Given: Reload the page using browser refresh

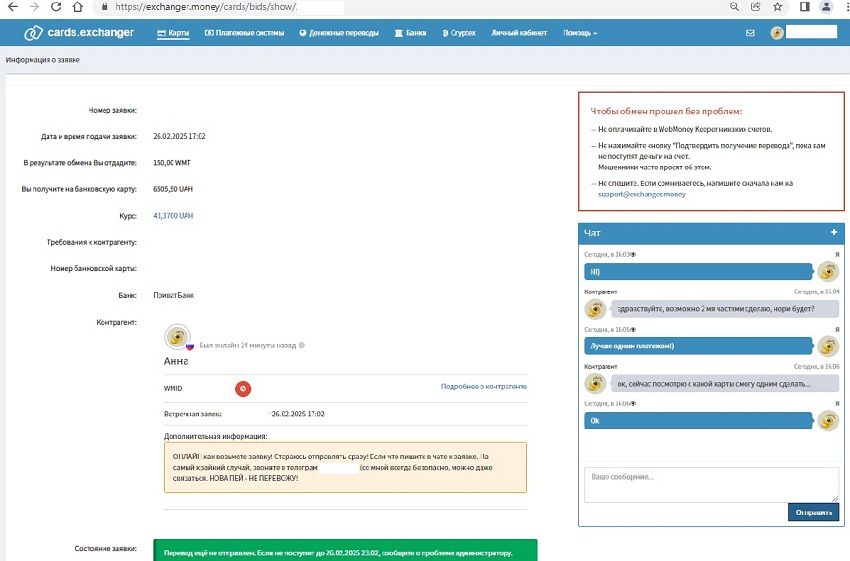Looking at the screenshot, I should pos(57,6).
